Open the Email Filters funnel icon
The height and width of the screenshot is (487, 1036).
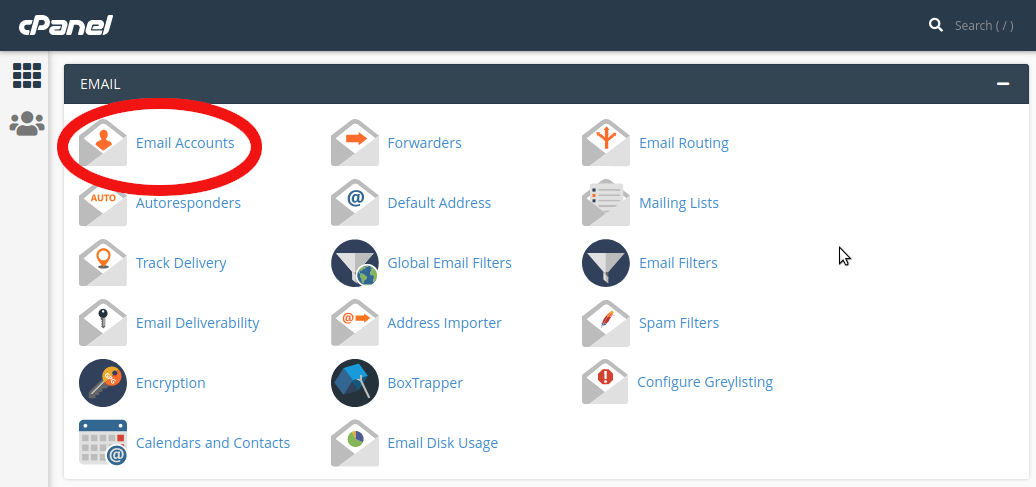coord(606,263)
